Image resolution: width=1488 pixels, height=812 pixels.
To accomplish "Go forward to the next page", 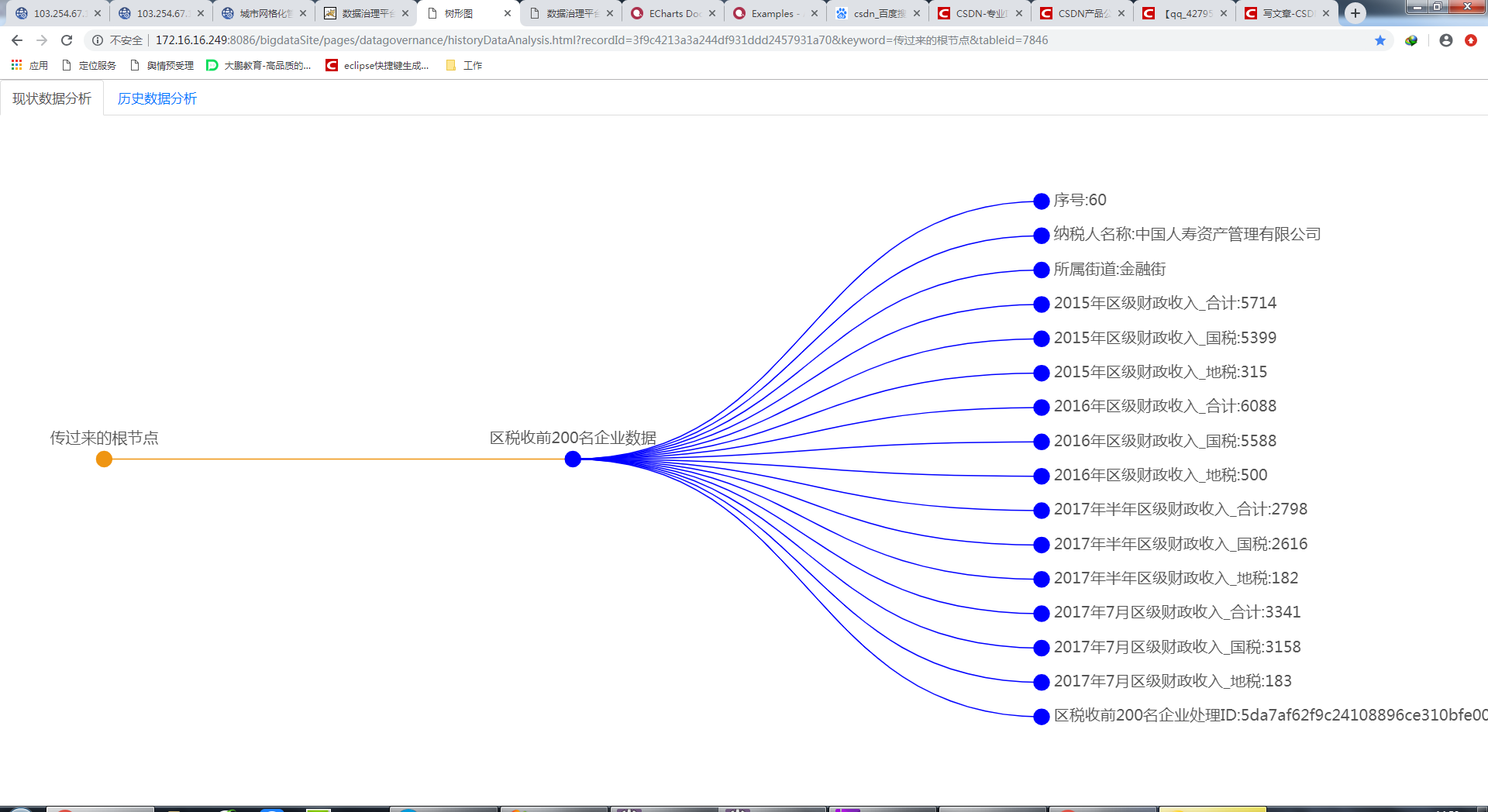I will point(42,40).
